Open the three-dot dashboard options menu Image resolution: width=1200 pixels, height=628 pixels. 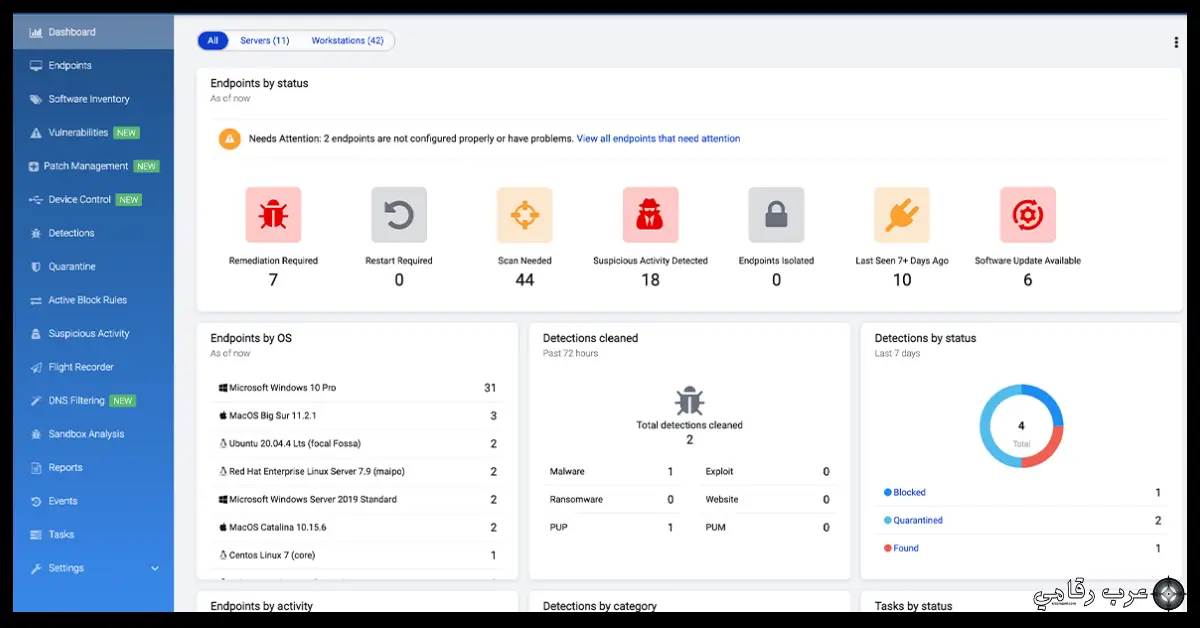[1176, 42]
